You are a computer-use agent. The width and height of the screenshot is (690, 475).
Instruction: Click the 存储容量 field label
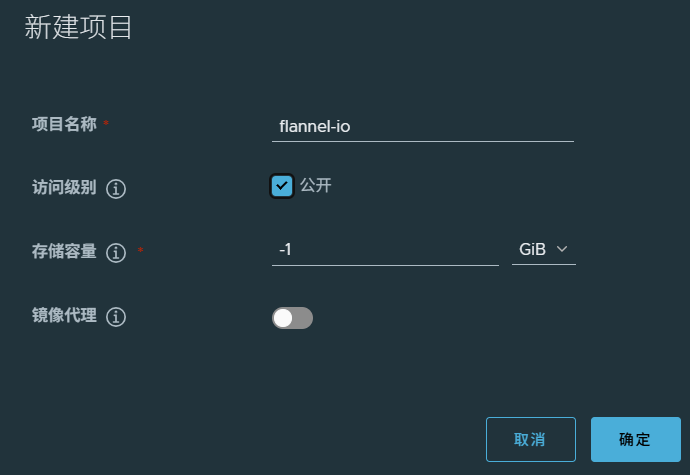click(x=64, y=251)
